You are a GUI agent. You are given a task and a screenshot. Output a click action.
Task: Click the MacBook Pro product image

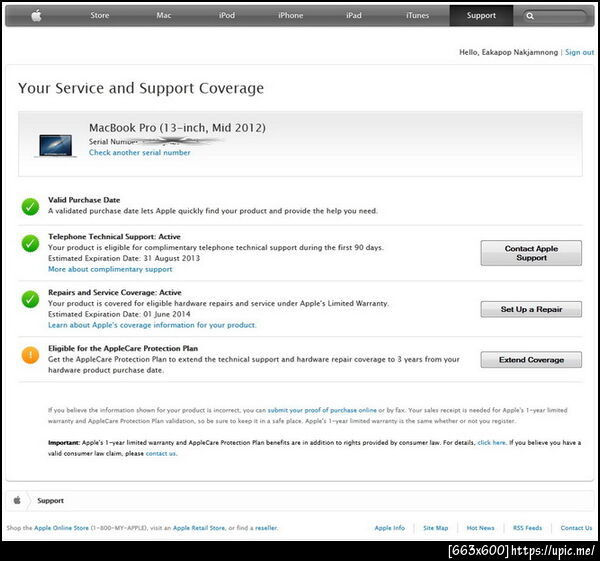55,146
